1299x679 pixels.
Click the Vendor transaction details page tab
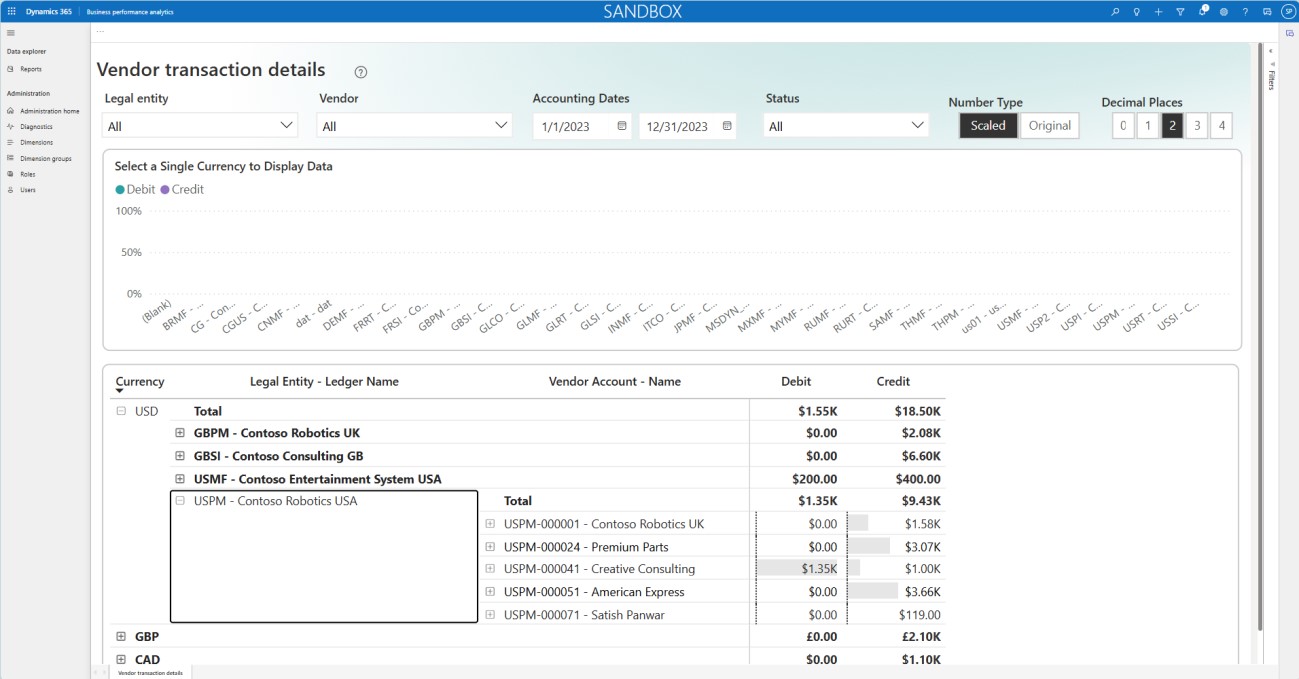click(150, 673)
